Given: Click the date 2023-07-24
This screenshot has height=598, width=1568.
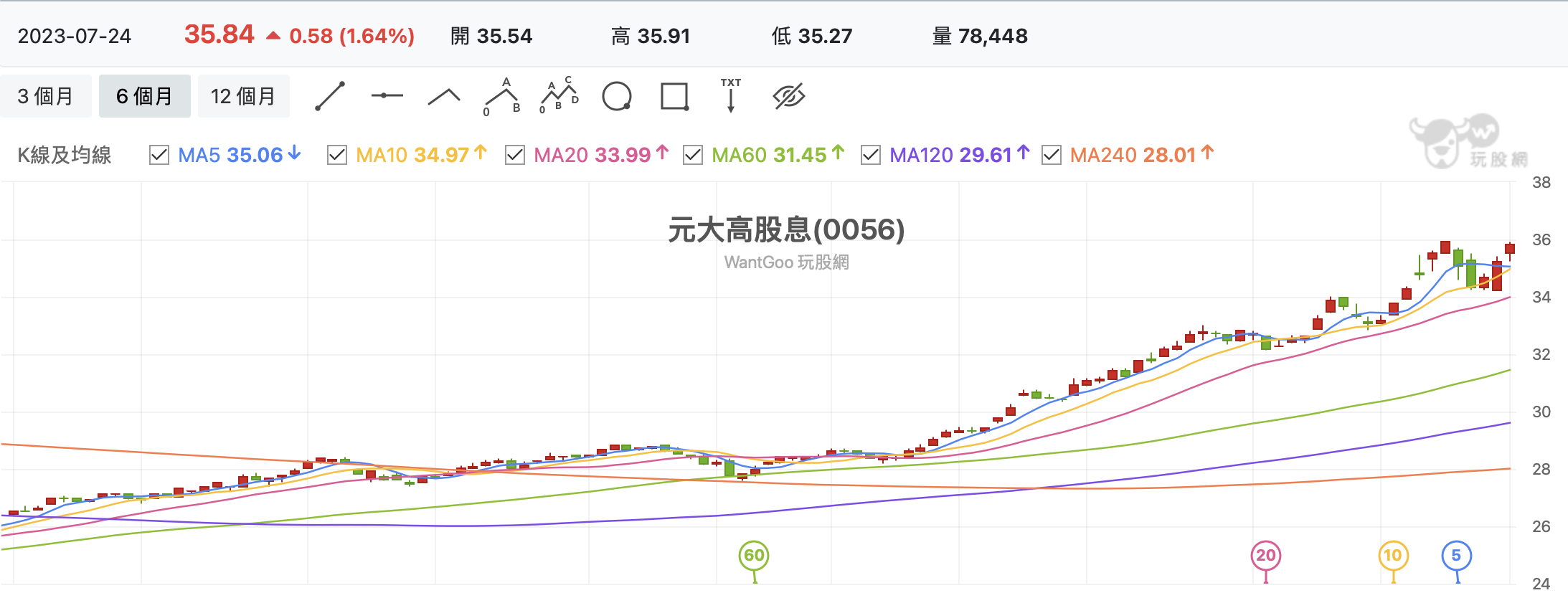Looking at the screenshot, I should pyautogui.click(x=75, y=37).
